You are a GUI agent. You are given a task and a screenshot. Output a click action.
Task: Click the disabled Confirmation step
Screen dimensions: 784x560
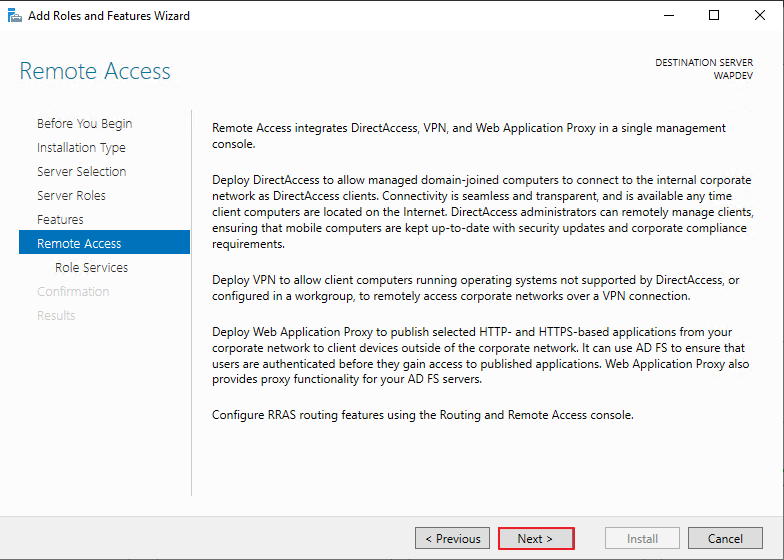pyautogui.click(x=73, y=292)
